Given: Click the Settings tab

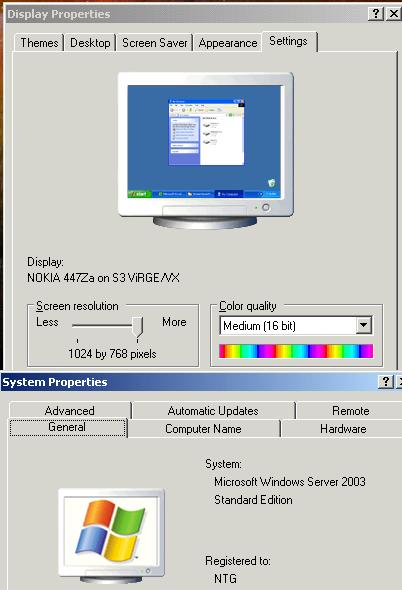Looking at the screenshot, I should tap(289, 41).
